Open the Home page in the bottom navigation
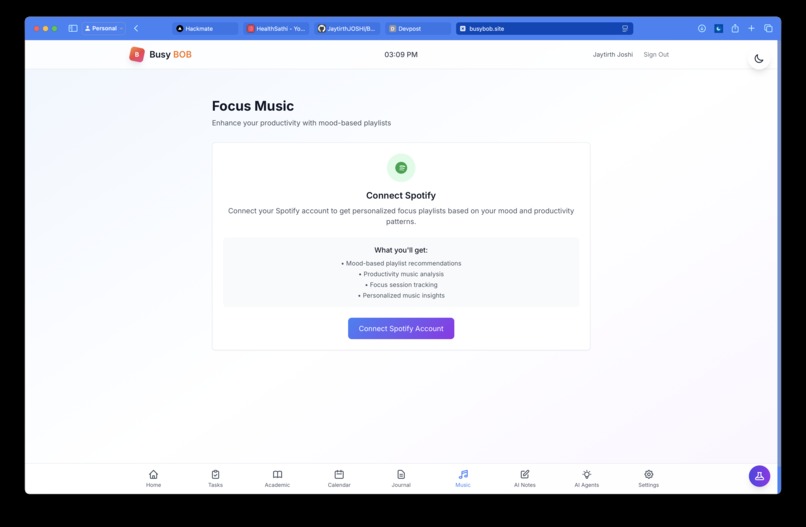Viewport: 806px width, 527px height. click(153, 478)
